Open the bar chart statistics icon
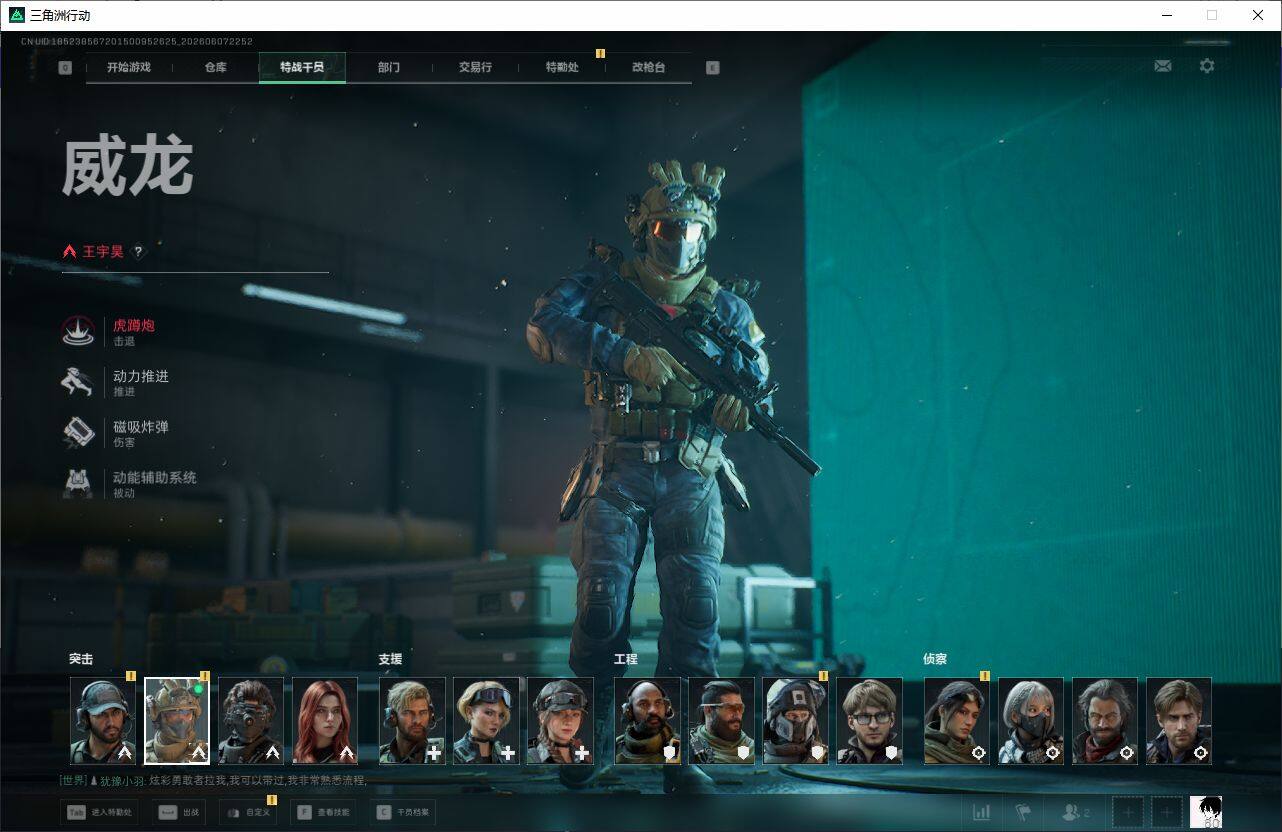Image resolution: width=1282 pixels, height=832 pixels. [x=982, y=813]
